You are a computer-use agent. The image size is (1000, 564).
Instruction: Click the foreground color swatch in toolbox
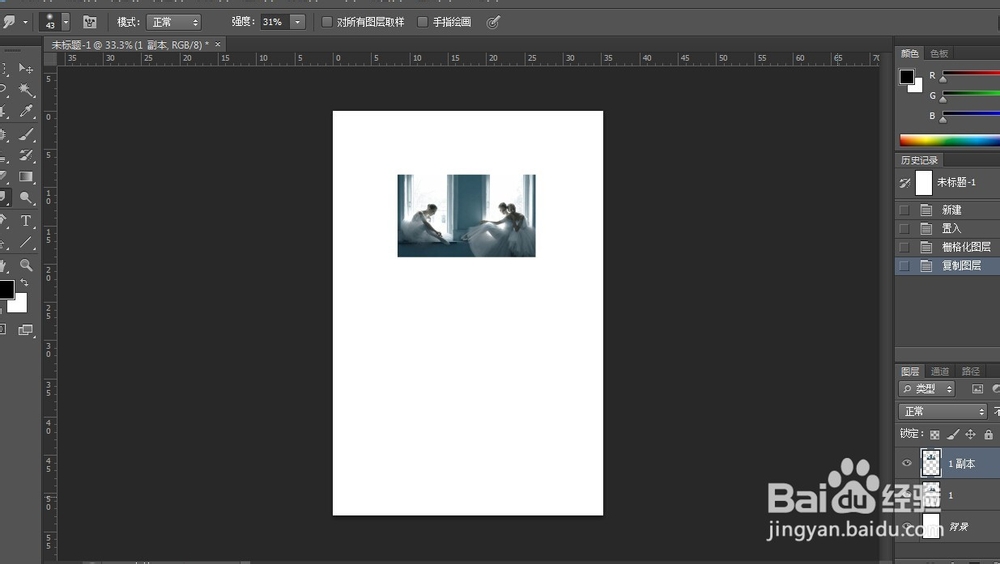point(6,289)
